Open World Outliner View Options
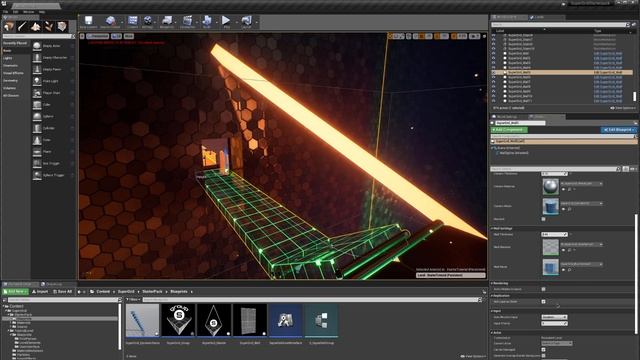640x360 pixels. (x=623, y=108)
